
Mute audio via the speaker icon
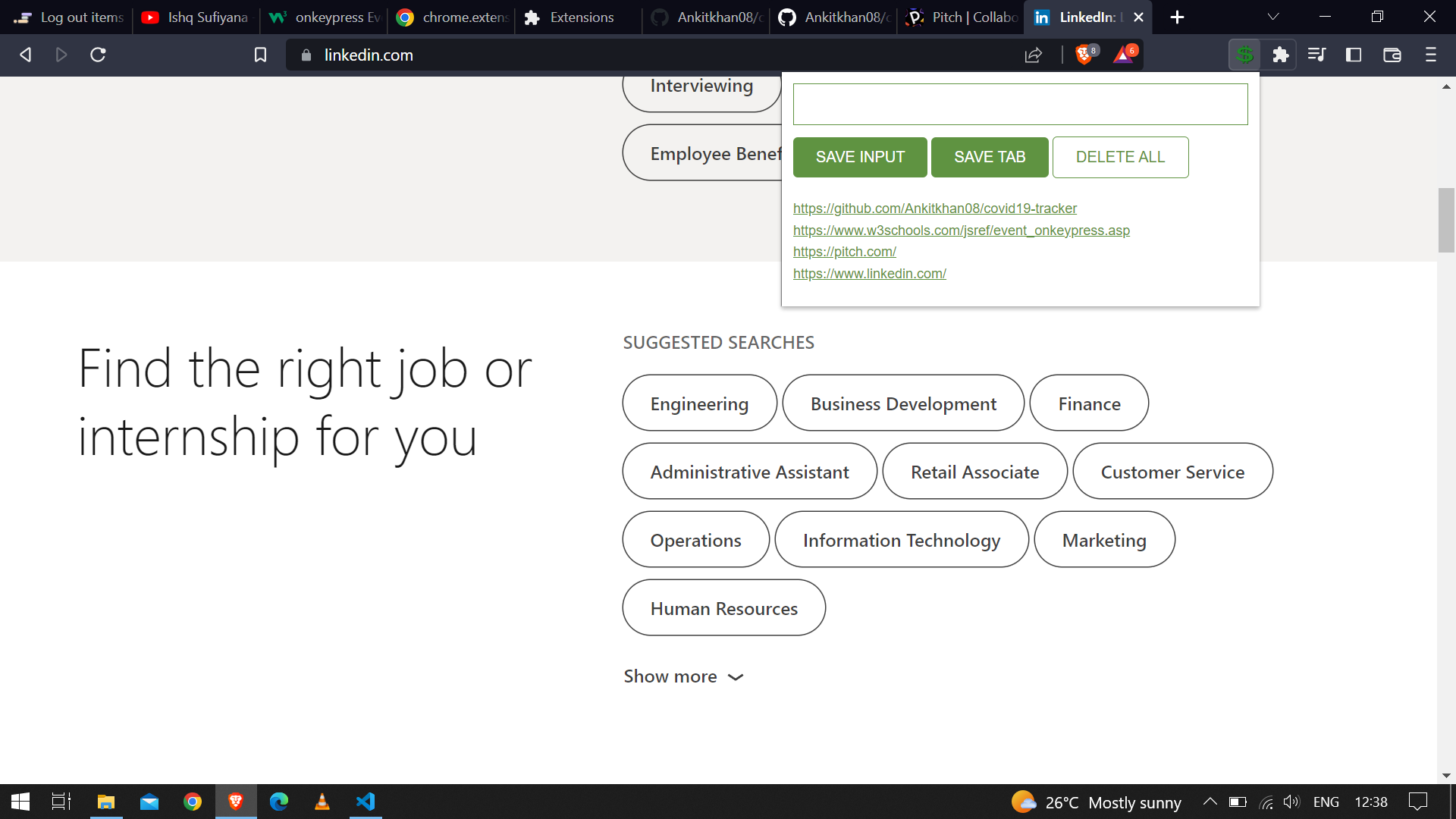coord(1291,802)
